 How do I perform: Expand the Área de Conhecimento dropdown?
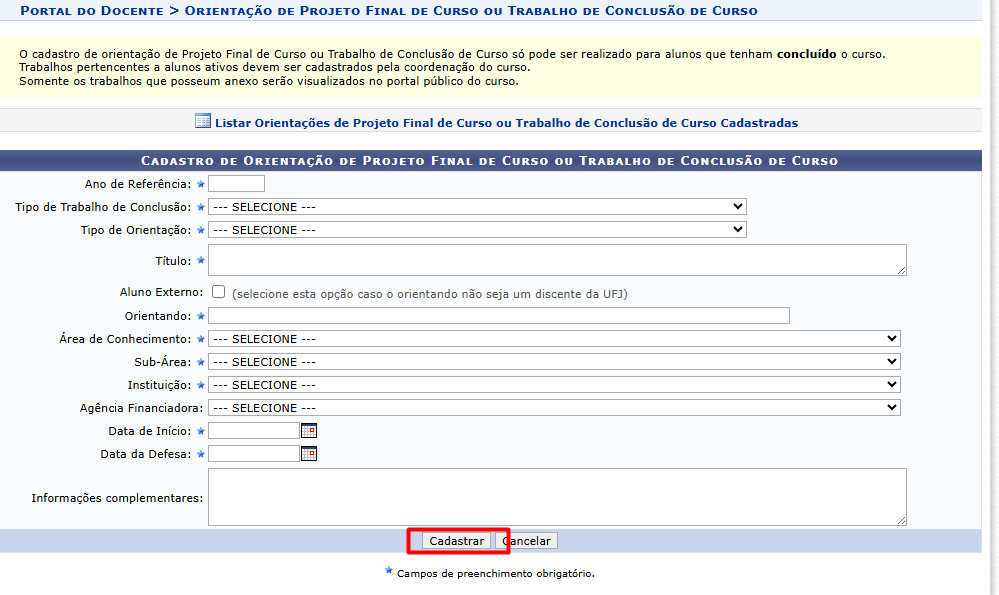click(554, 338)
